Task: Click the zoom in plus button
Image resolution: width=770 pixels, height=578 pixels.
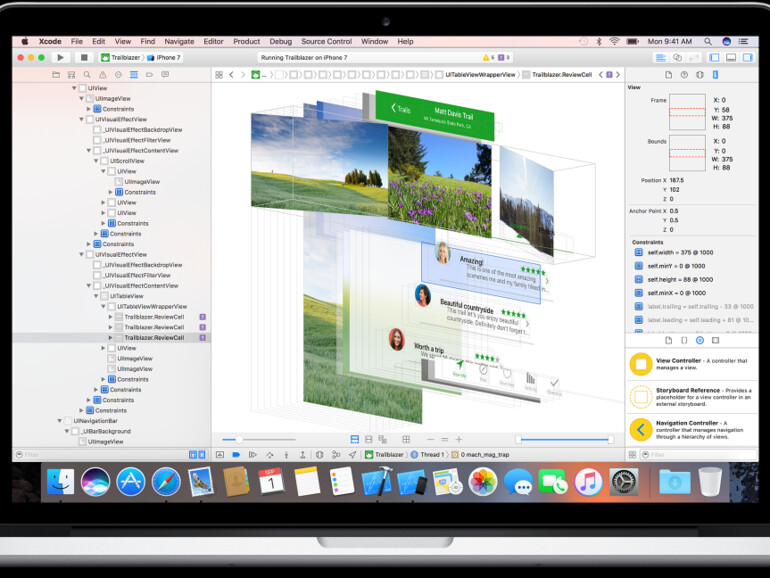Action: [459, 440]
